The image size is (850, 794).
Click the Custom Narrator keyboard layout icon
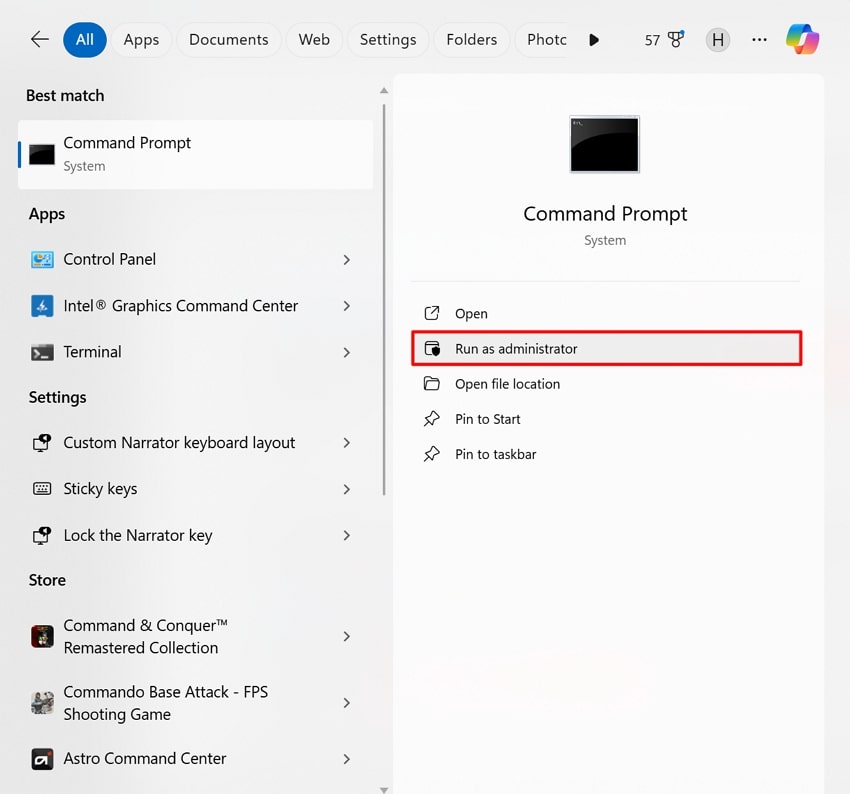[42, 443]
